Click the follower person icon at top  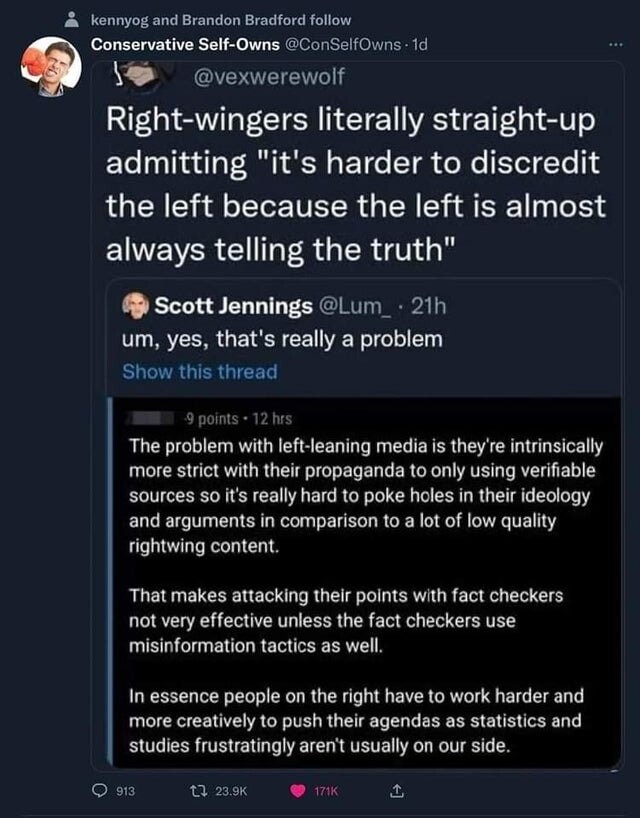(x=69, y=20)
